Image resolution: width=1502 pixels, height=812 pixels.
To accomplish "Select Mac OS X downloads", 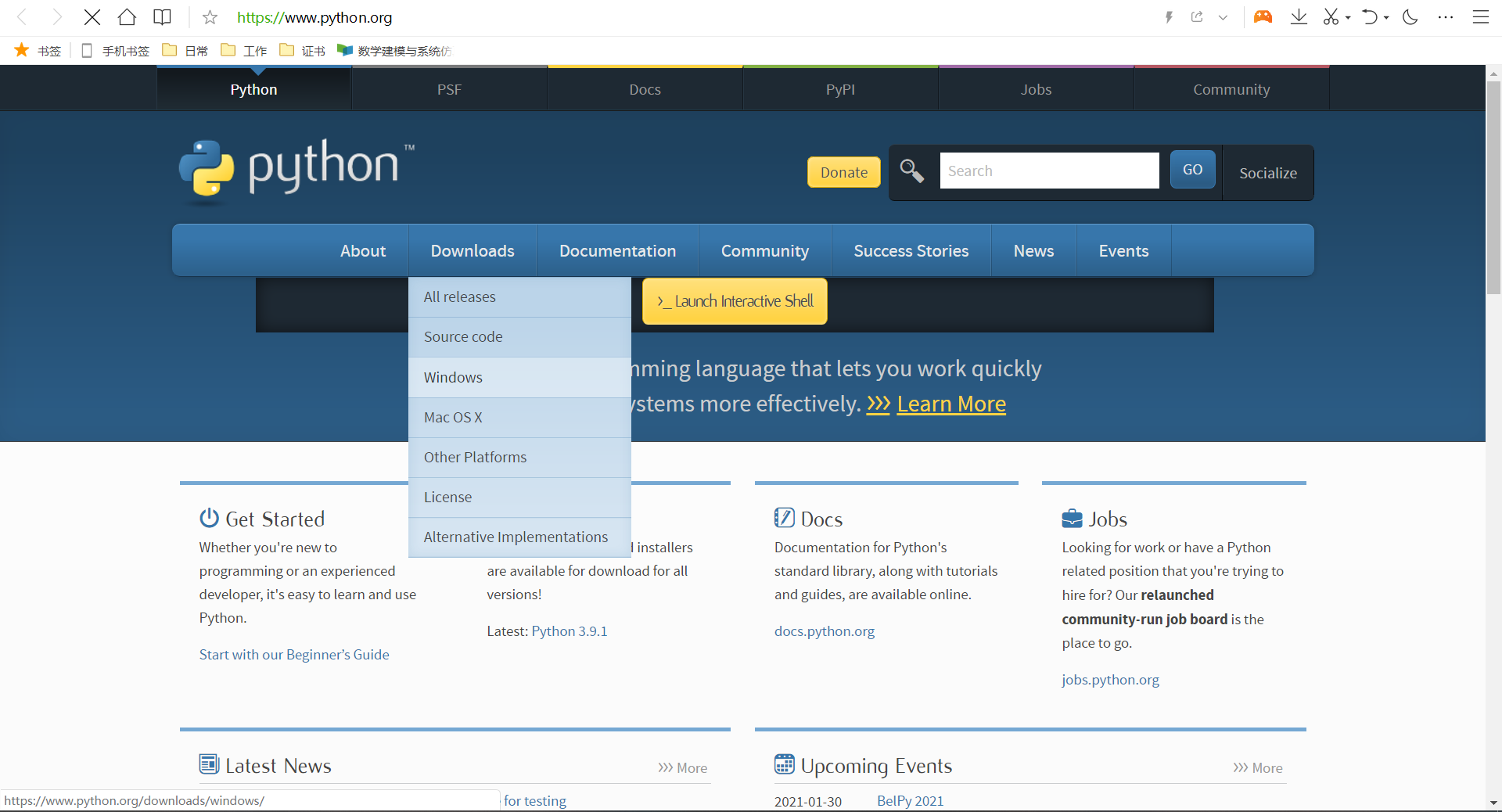I will [519, 417].
